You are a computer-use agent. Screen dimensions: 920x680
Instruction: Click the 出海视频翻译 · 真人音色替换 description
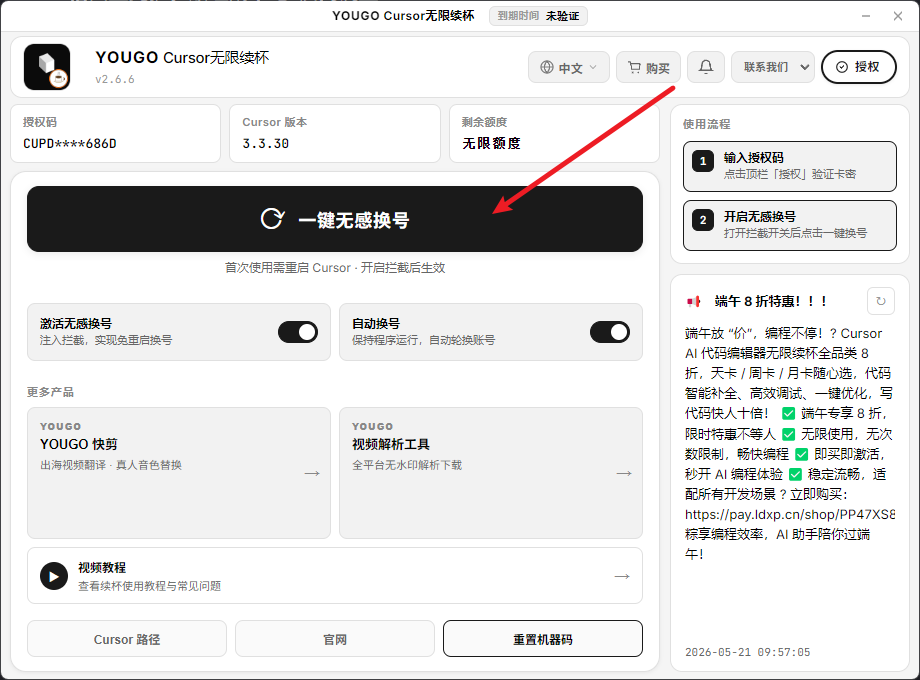coord(111,465)
